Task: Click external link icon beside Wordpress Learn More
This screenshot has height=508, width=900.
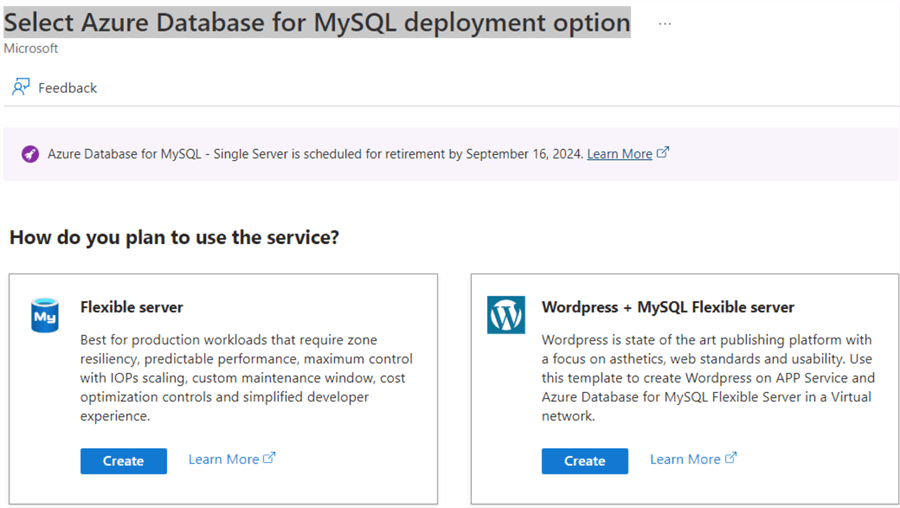Action: click(731, 458)
